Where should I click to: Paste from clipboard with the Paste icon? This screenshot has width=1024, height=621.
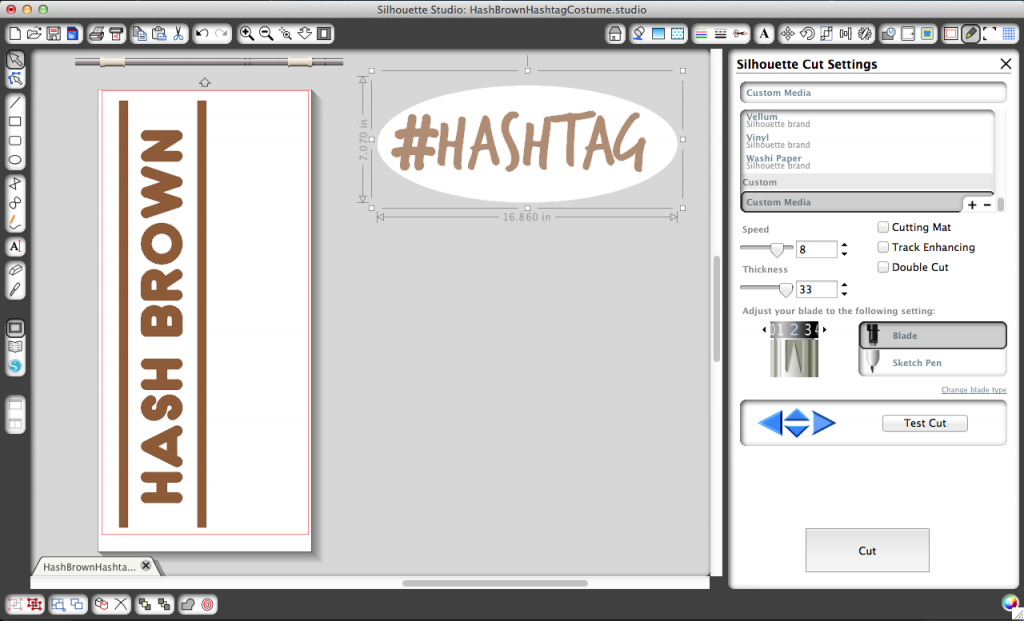[x=159, y=33]
